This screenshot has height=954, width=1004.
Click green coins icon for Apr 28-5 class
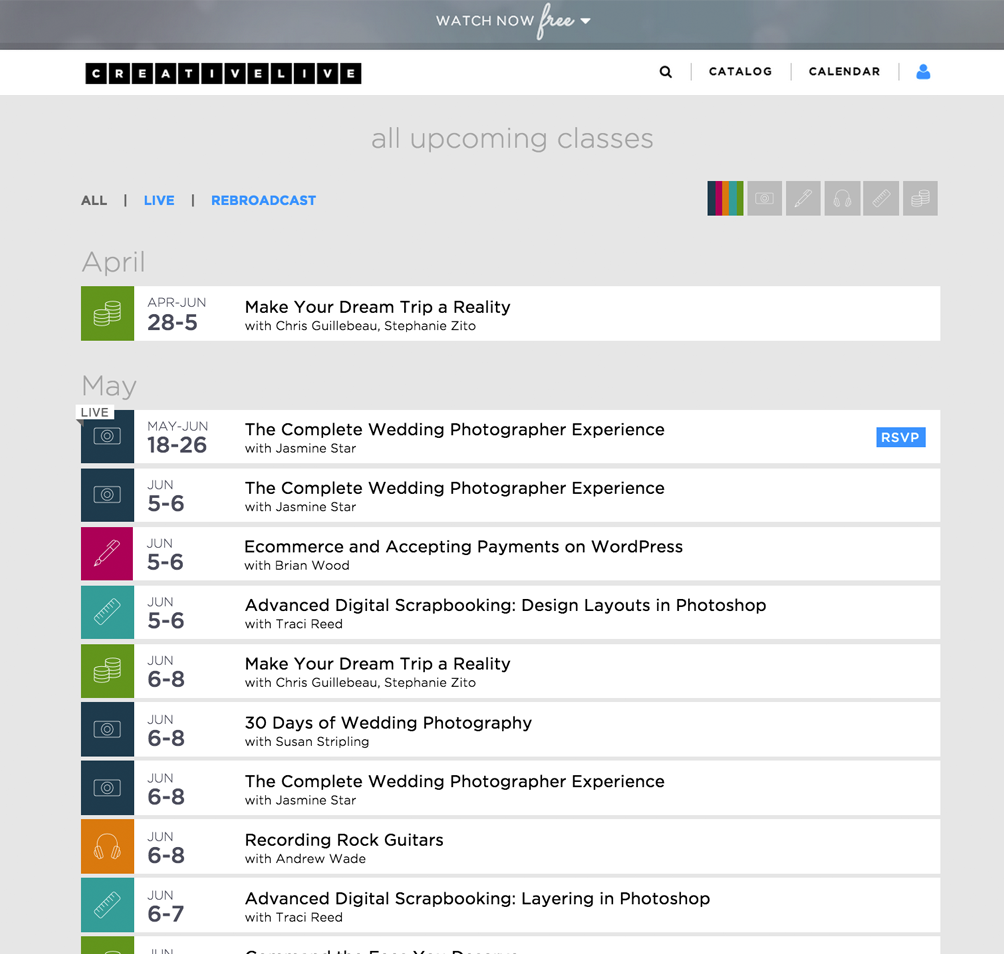(108, 314)
